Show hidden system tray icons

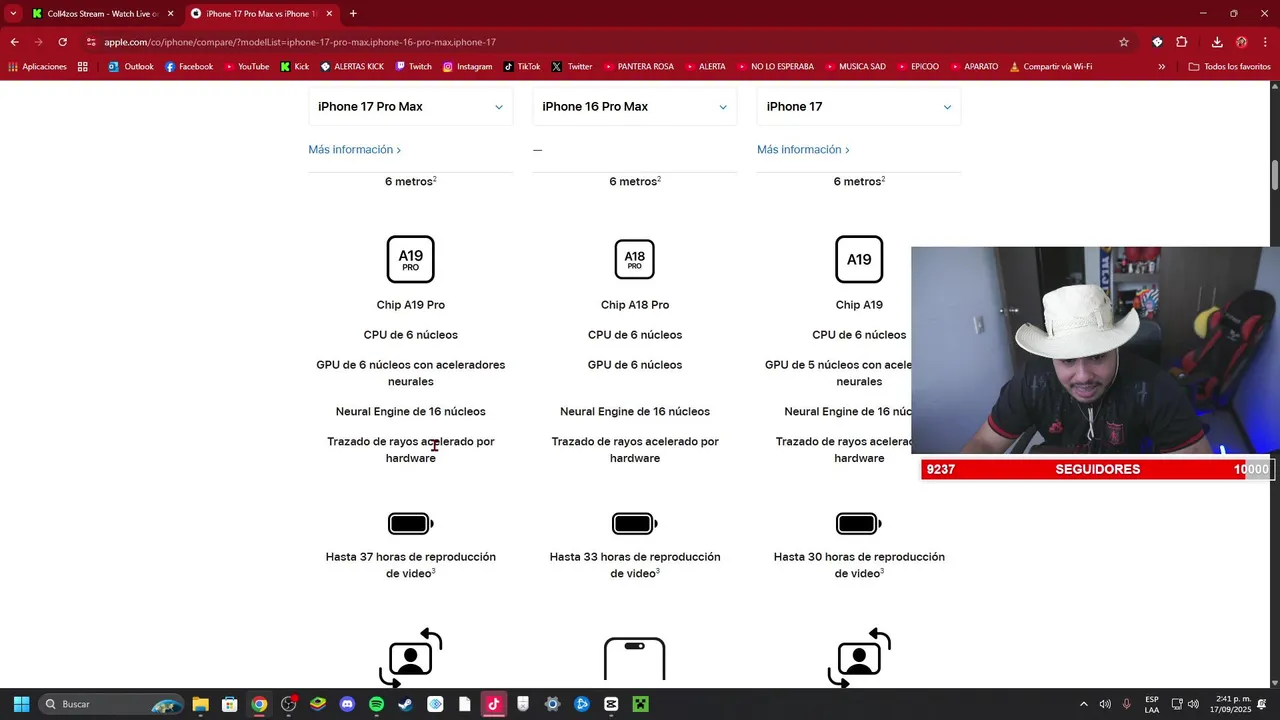coord(1083,704)
